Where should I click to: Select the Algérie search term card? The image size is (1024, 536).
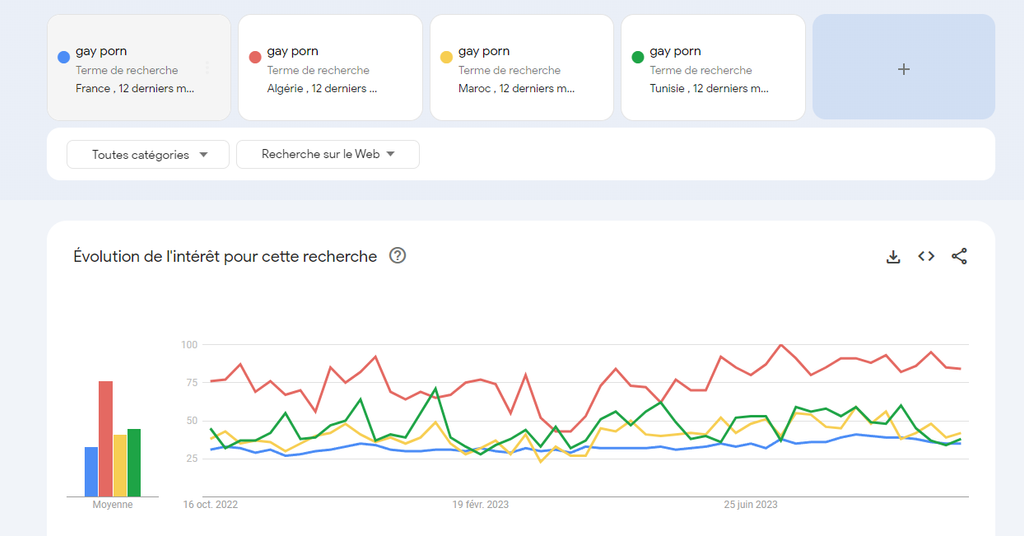pyautogui.click(x=330, y=69)
